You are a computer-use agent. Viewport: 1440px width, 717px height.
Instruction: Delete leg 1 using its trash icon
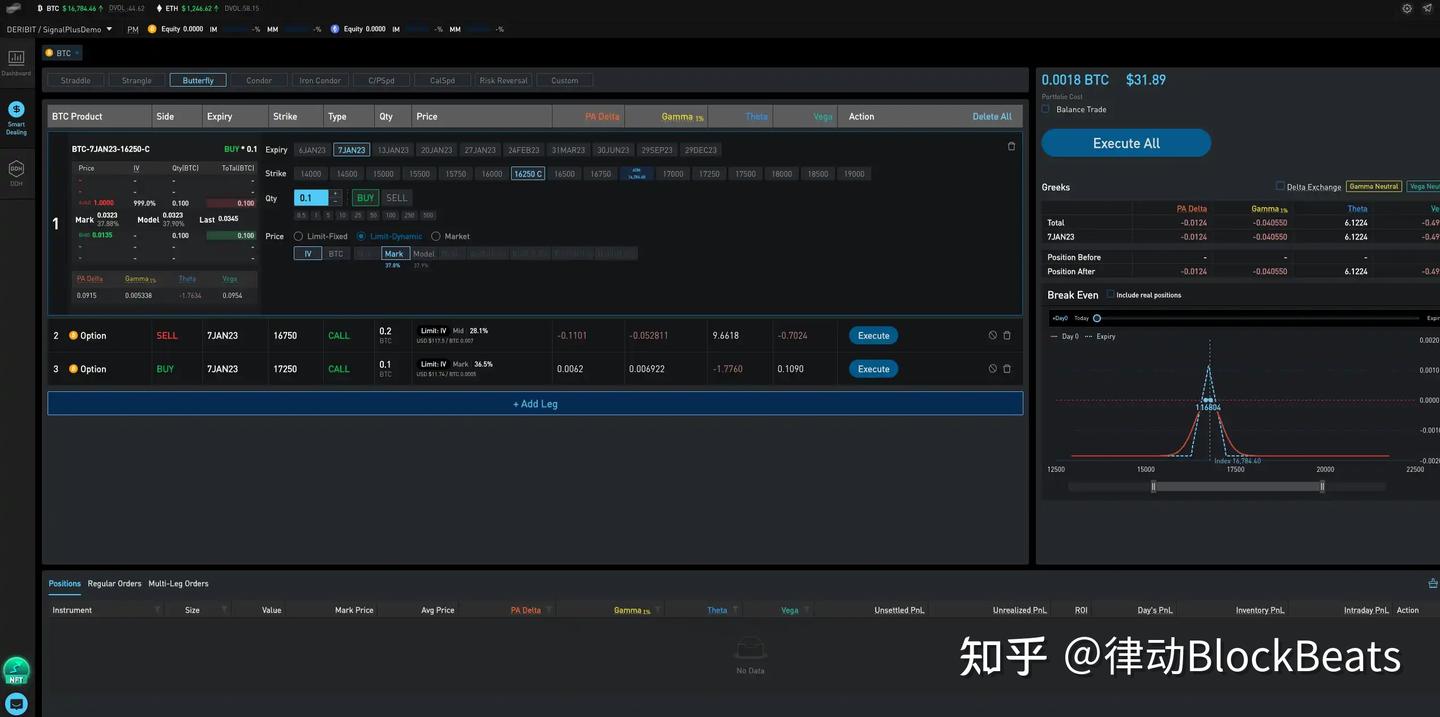coord(1011,146)
